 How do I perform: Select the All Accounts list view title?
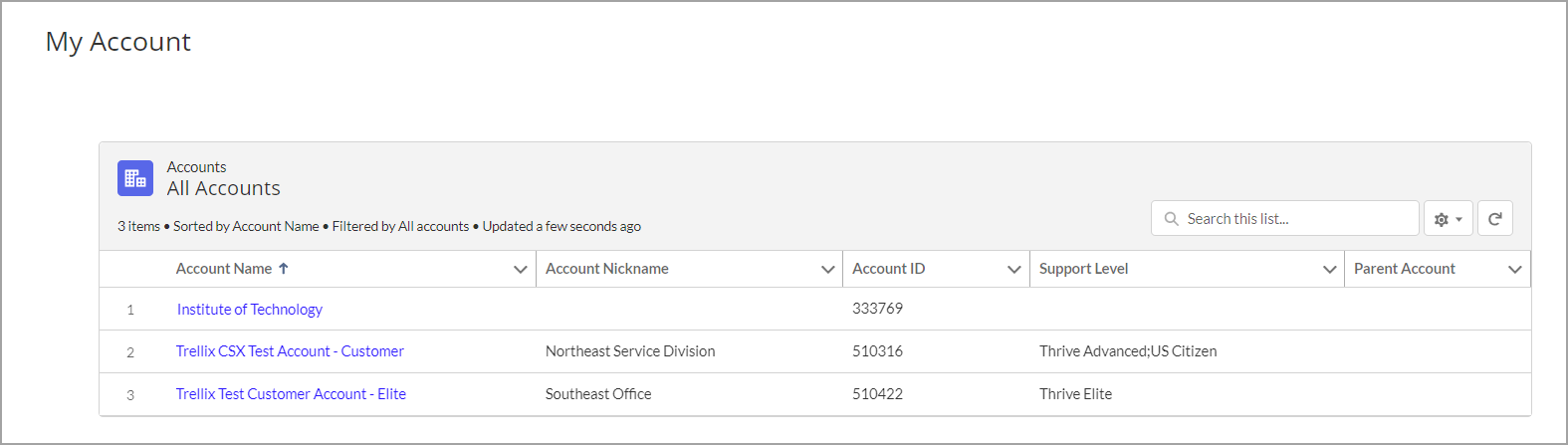point(224,188)
